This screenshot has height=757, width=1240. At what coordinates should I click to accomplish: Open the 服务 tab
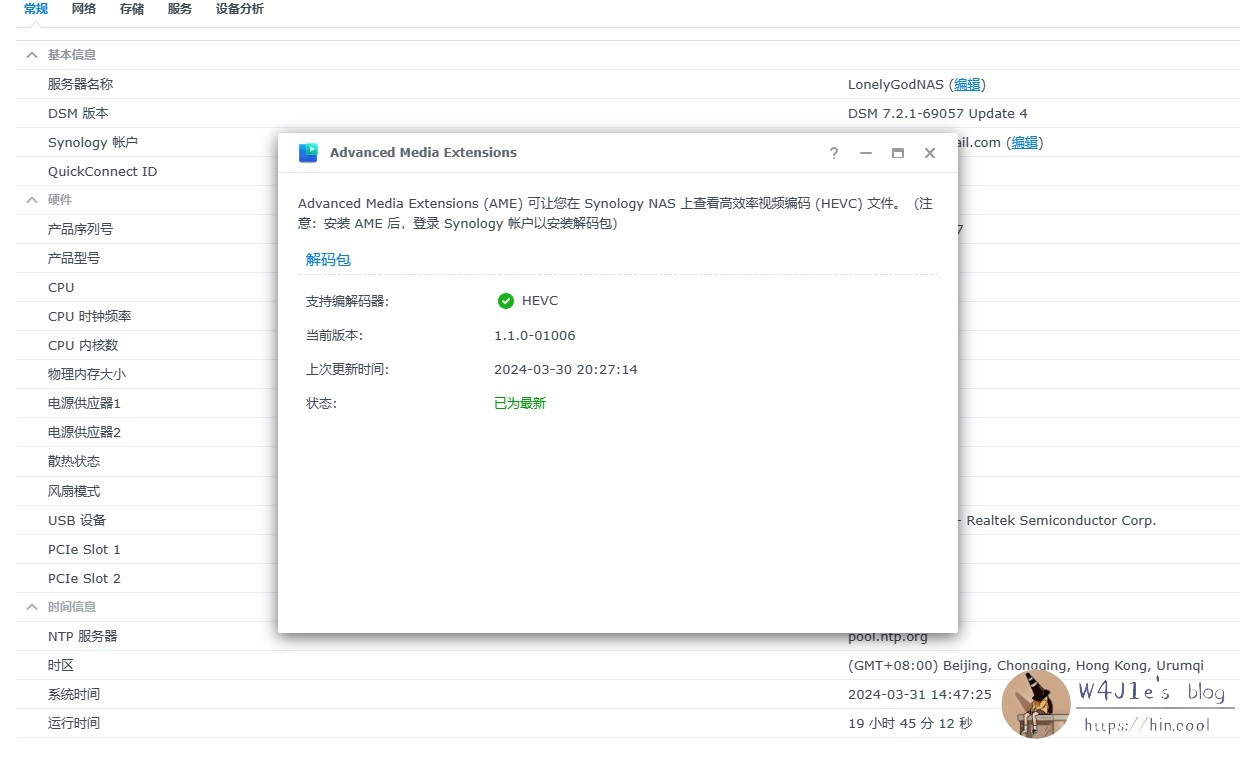coord(180,9)
